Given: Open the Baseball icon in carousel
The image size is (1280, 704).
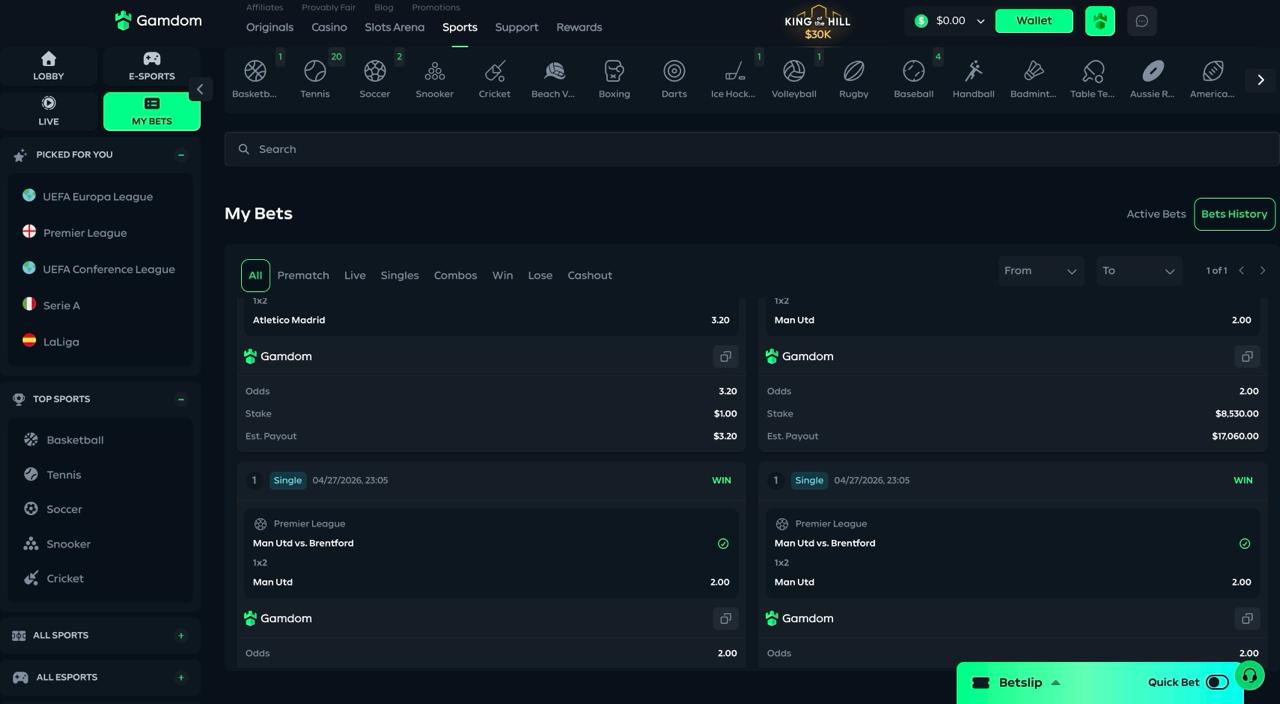Looking at the screenshot, I should click(914, 72).
